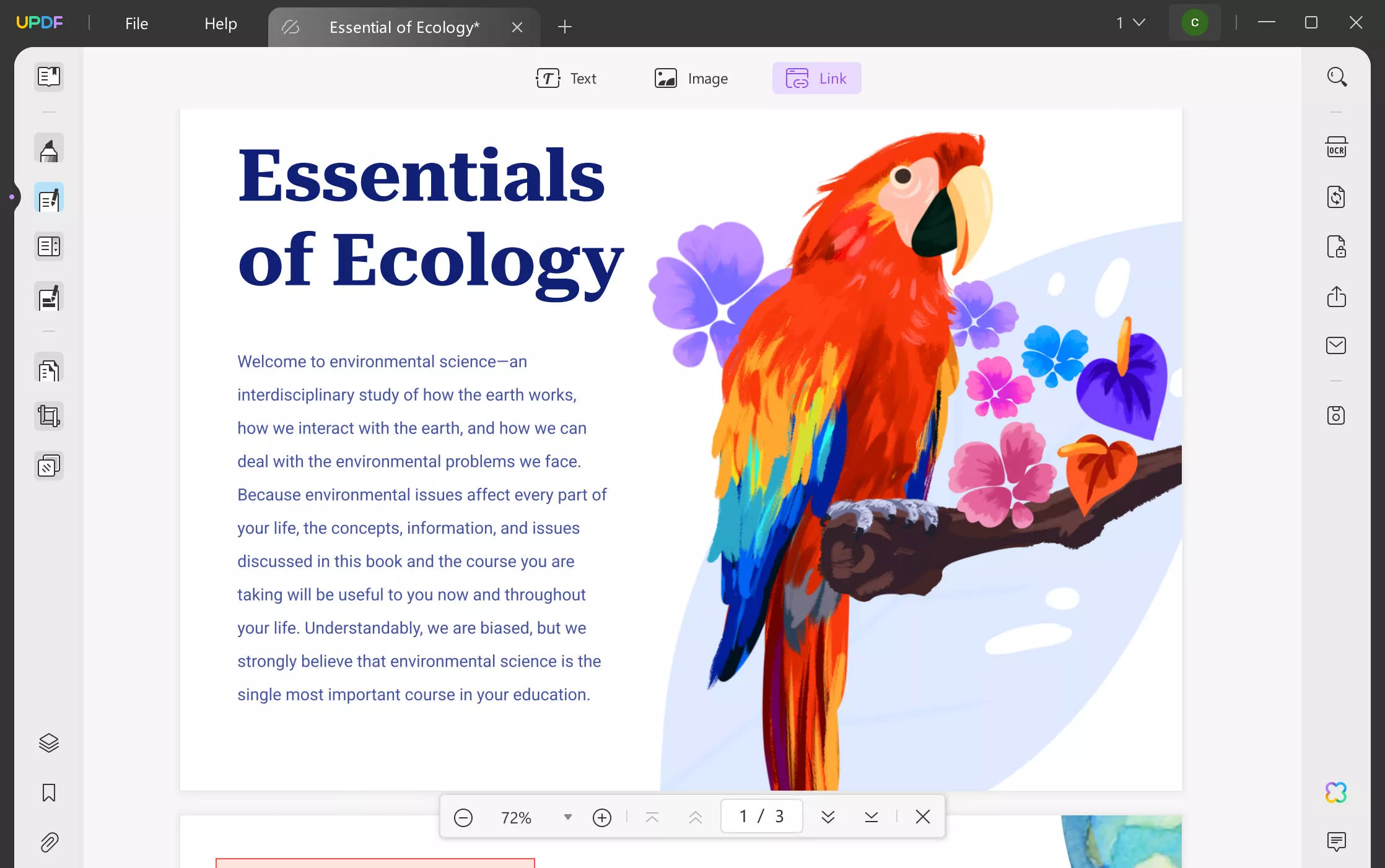Open the share/export panel
This screenshot has height=868, width=1385.
tap(1337, 296)
